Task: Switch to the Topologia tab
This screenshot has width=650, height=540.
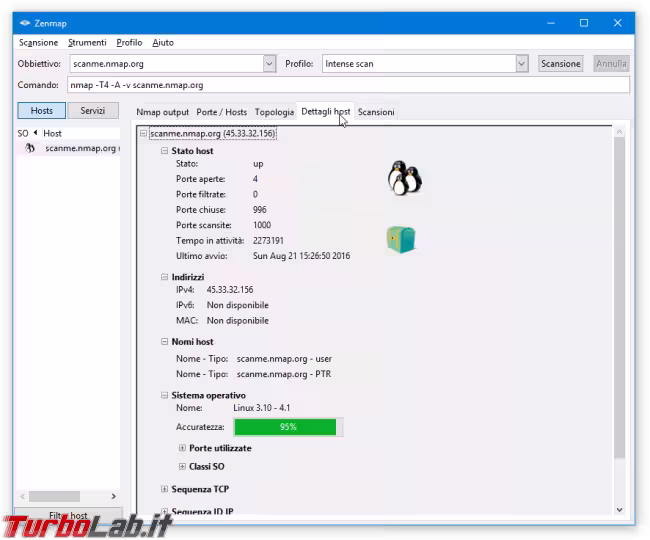Action: [274, 112]
